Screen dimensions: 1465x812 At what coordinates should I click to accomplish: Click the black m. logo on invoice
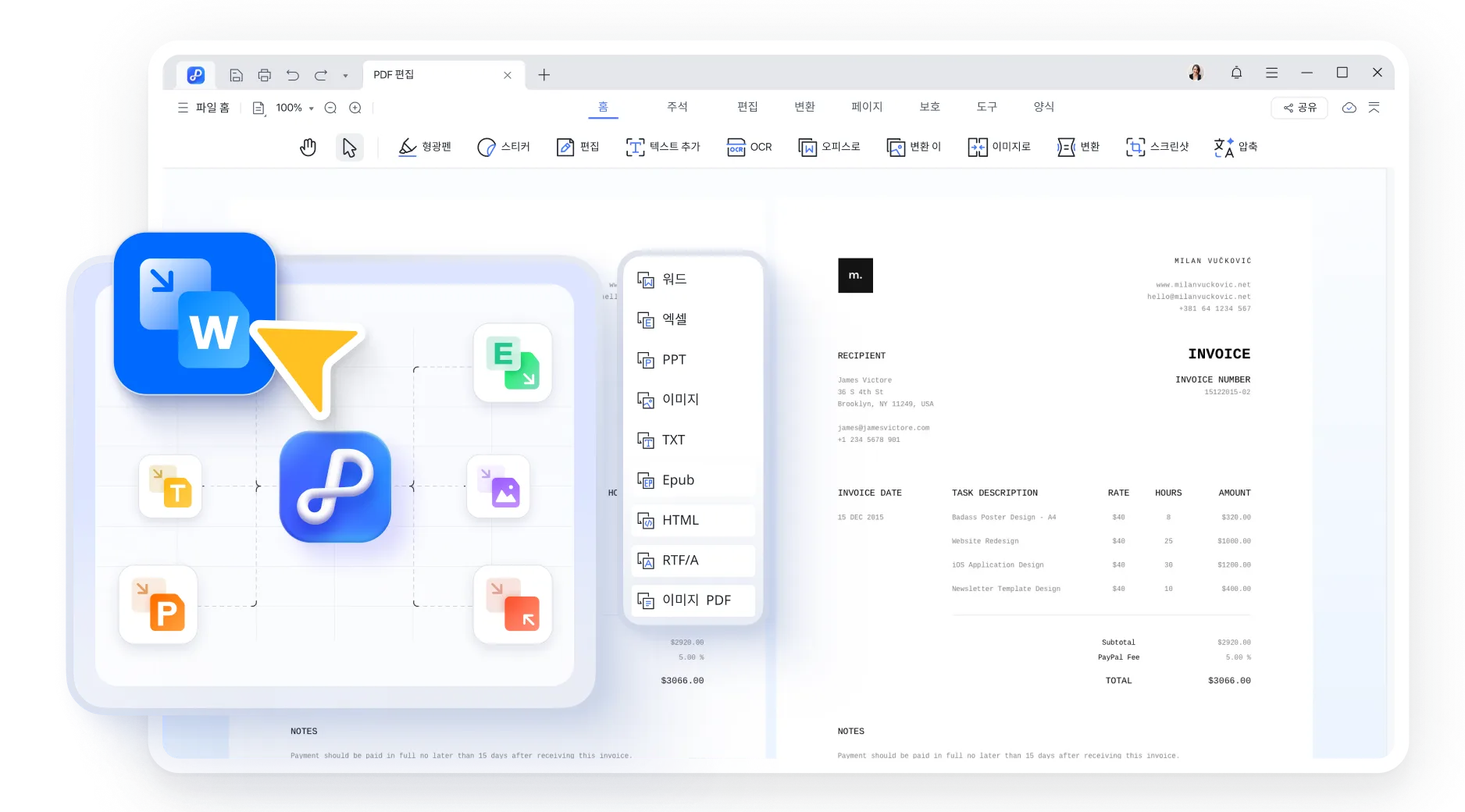click(x=855, y=276)
